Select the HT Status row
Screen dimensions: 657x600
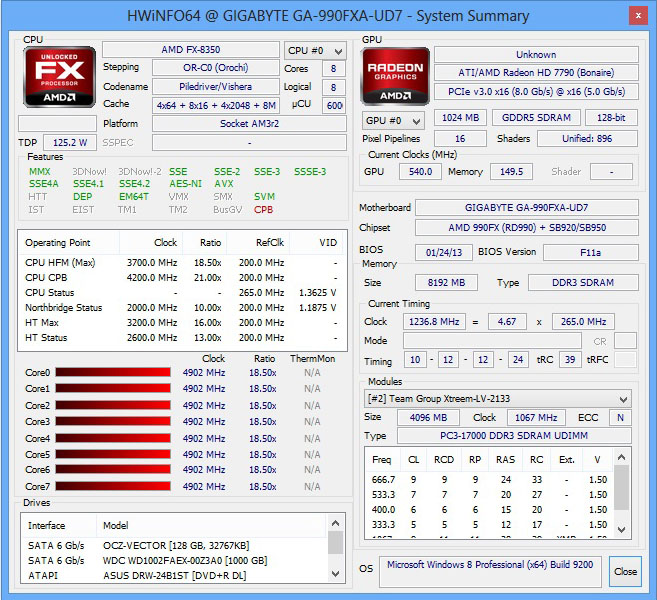tap(182, 337)
